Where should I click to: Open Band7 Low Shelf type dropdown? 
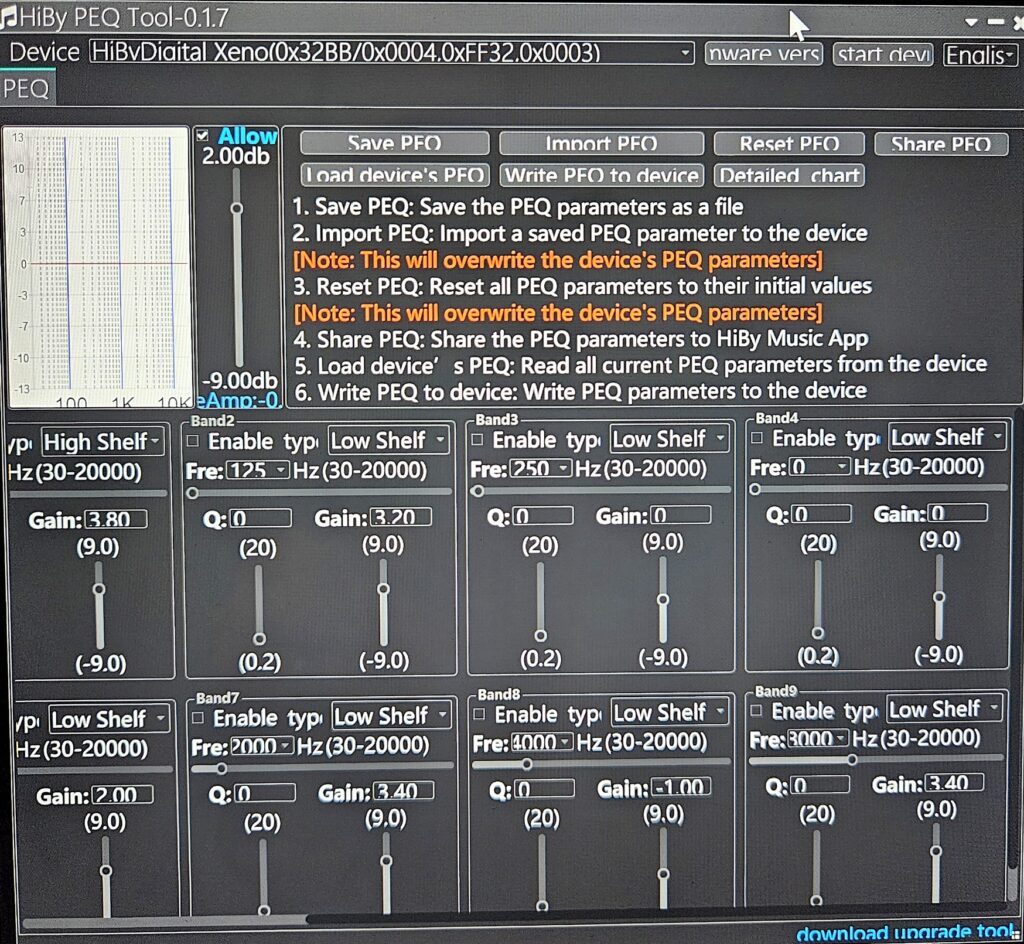coord(392,716)
